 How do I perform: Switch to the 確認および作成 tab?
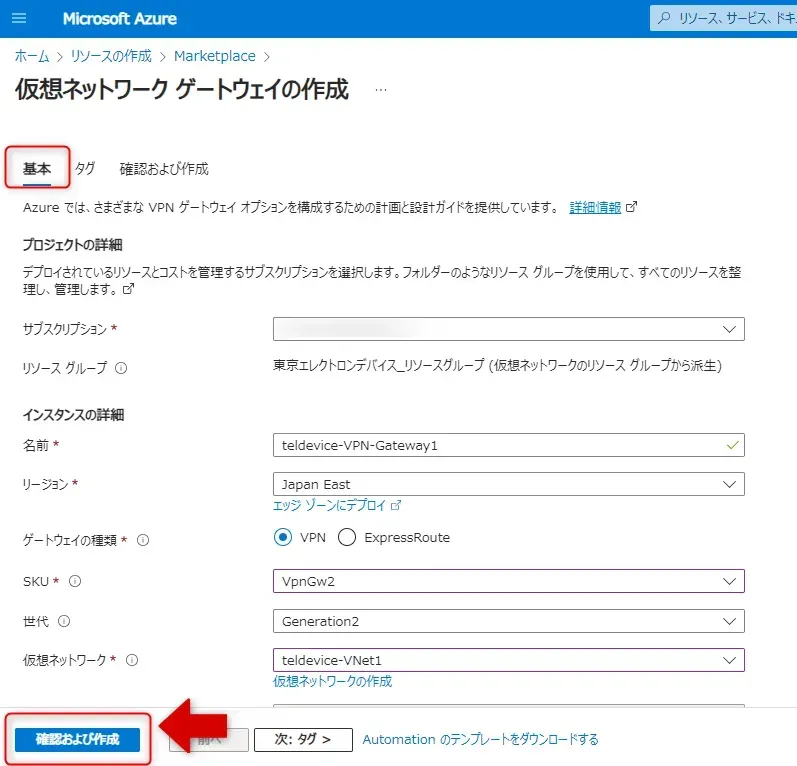coord(164,169)
